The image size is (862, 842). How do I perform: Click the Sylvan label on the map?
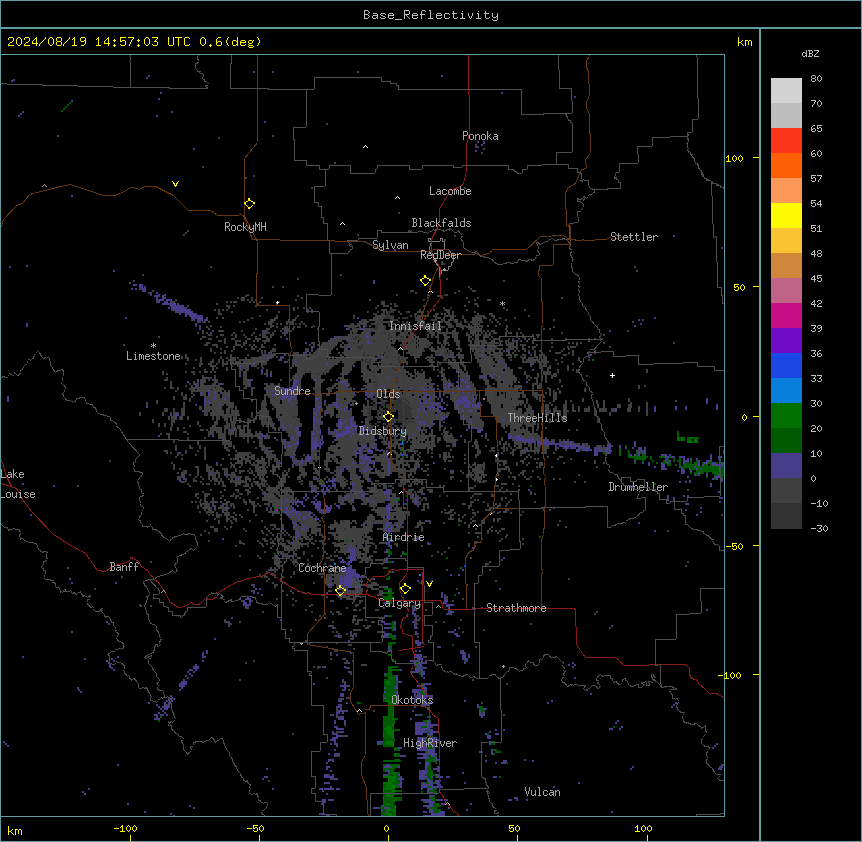point(390,245)
